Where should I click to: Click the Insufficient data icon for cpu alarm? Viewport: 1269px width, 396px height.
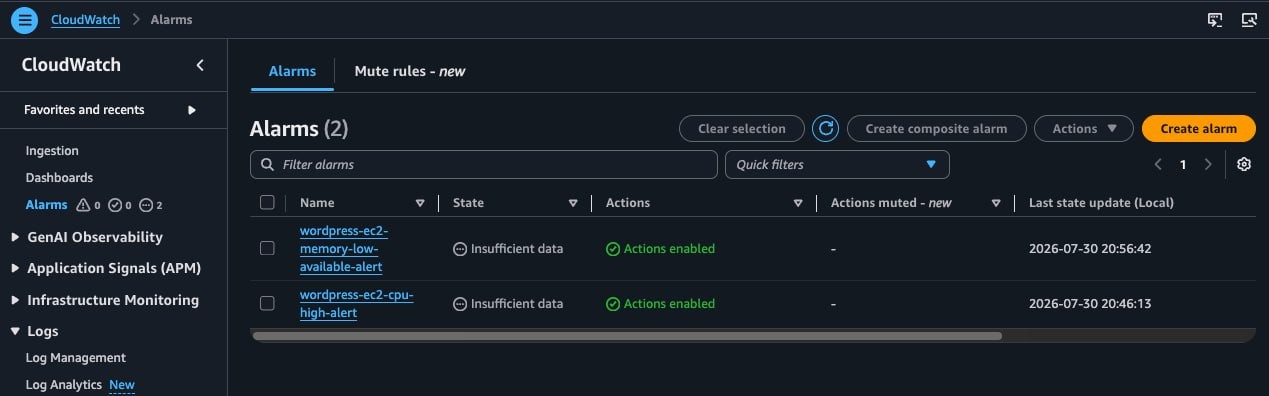[460, 304]
